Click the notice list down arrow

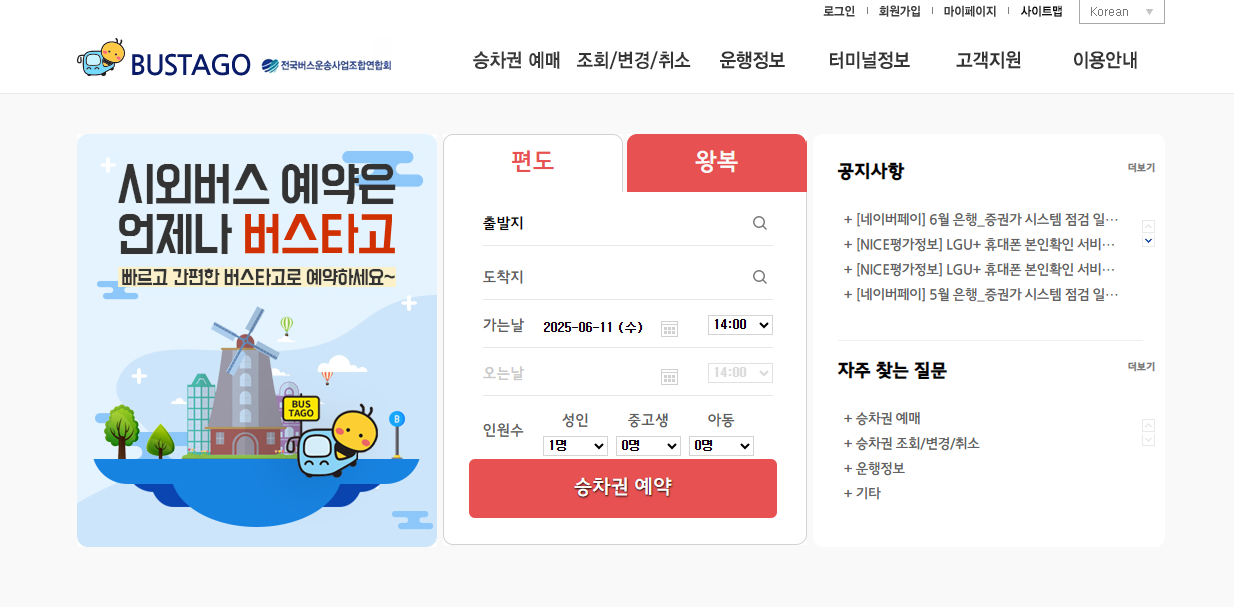coord(1148,241)
